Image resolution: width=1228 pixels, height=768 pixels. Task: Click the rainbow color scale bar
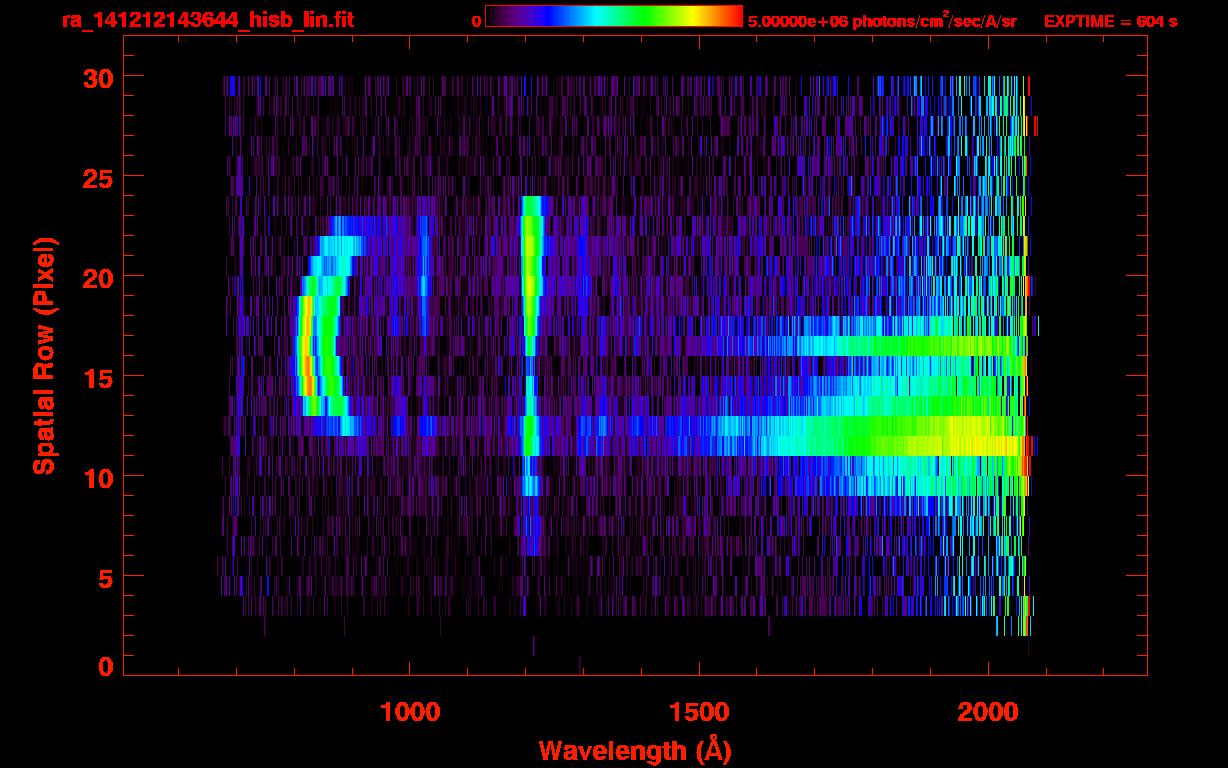tap(614, 16)
